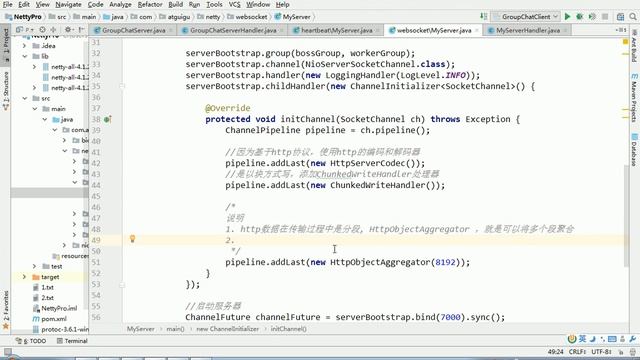This screenshot has width=640, height=360.
Task: Open the Favorites tool window
Action: [6, 310]
